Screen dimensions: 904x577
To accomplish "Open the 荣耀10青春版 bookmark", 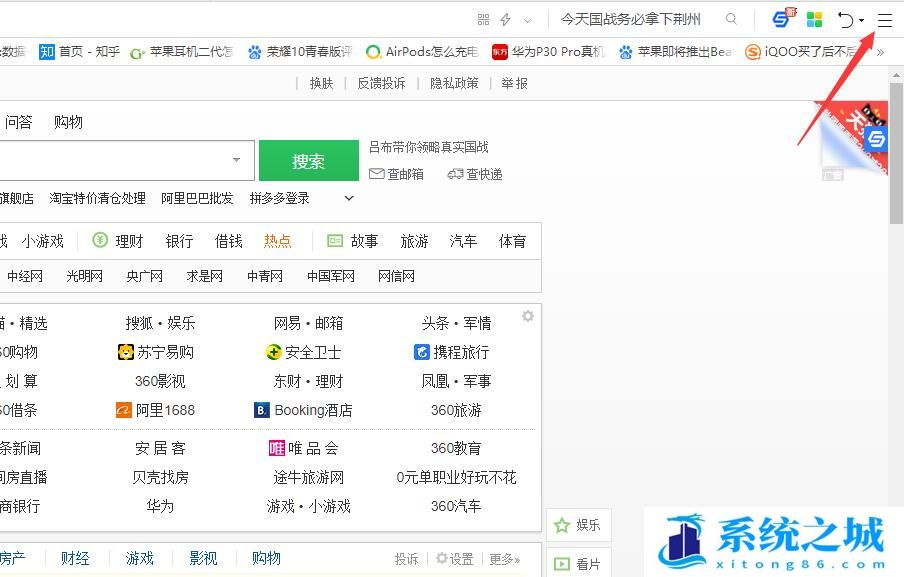I will click(x=300, y=52).
